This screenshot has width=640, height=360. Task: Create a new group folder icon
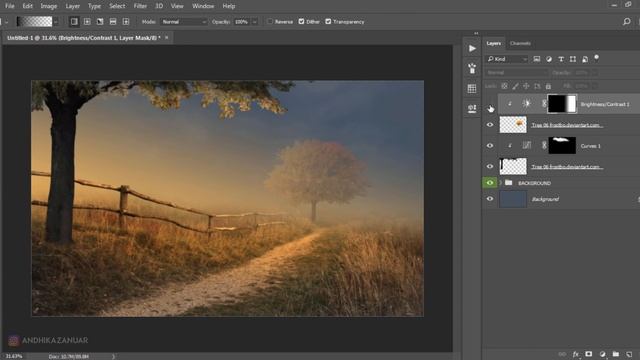tap(616, 354)
